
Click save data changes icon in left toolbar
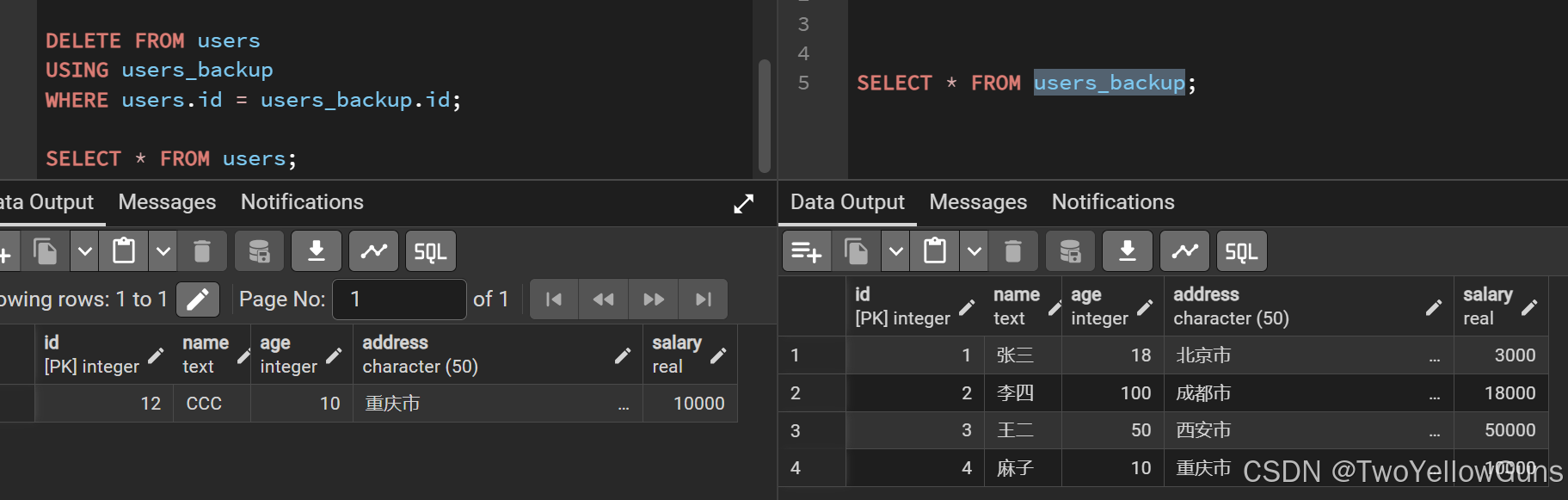[259, 251]
